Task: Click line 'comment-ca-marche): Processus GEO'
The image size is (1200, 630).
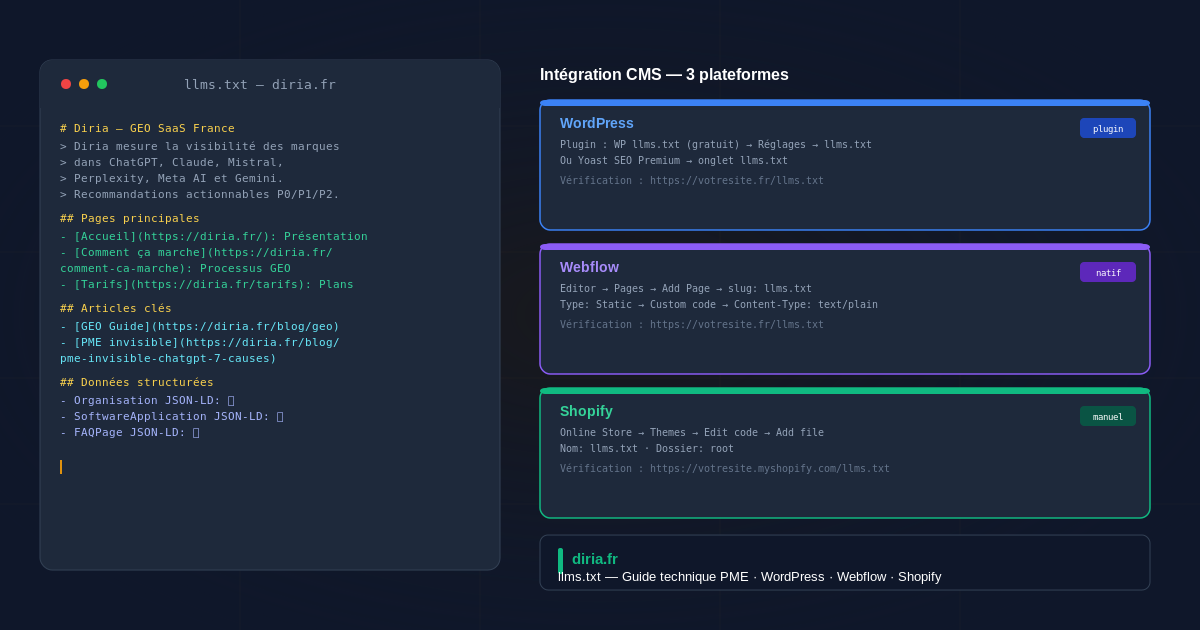Action: (175, 268)
